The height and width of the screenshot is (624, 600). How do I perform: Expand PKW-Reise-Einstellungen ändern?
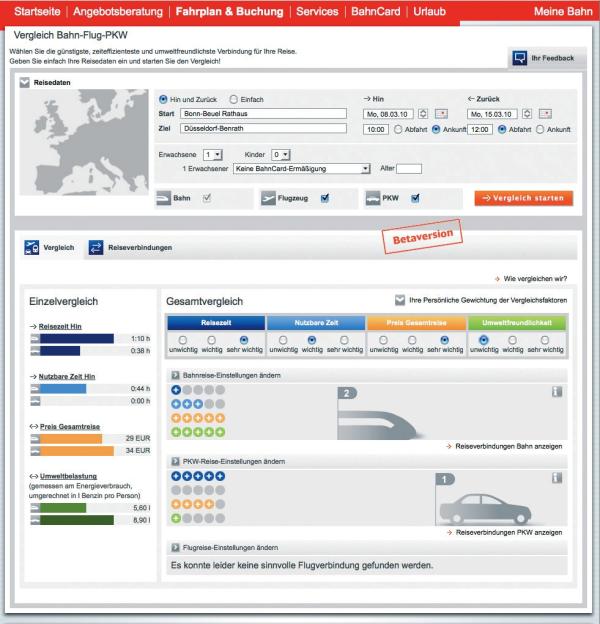click(x=175, y=462)
